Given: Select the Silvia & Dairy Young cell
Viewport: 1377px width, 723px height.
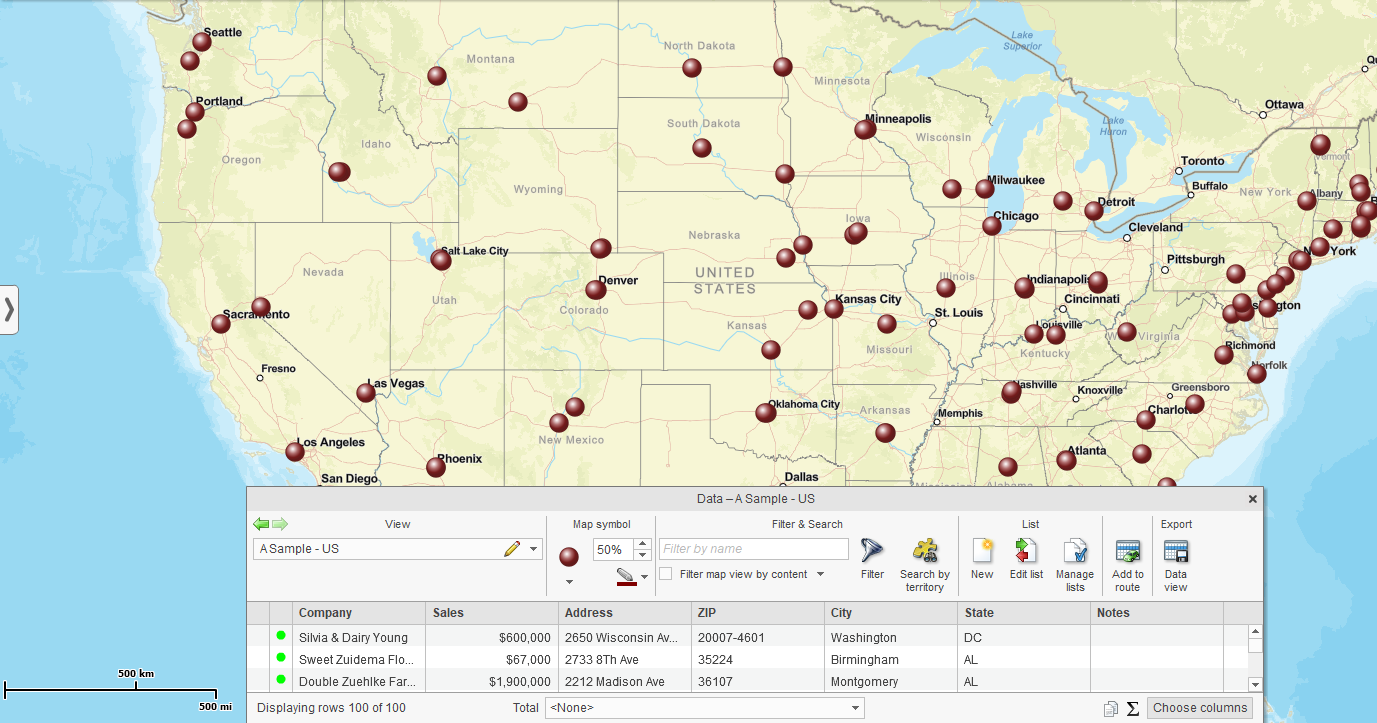Looking at the screenshot, I should pos(359,637).
